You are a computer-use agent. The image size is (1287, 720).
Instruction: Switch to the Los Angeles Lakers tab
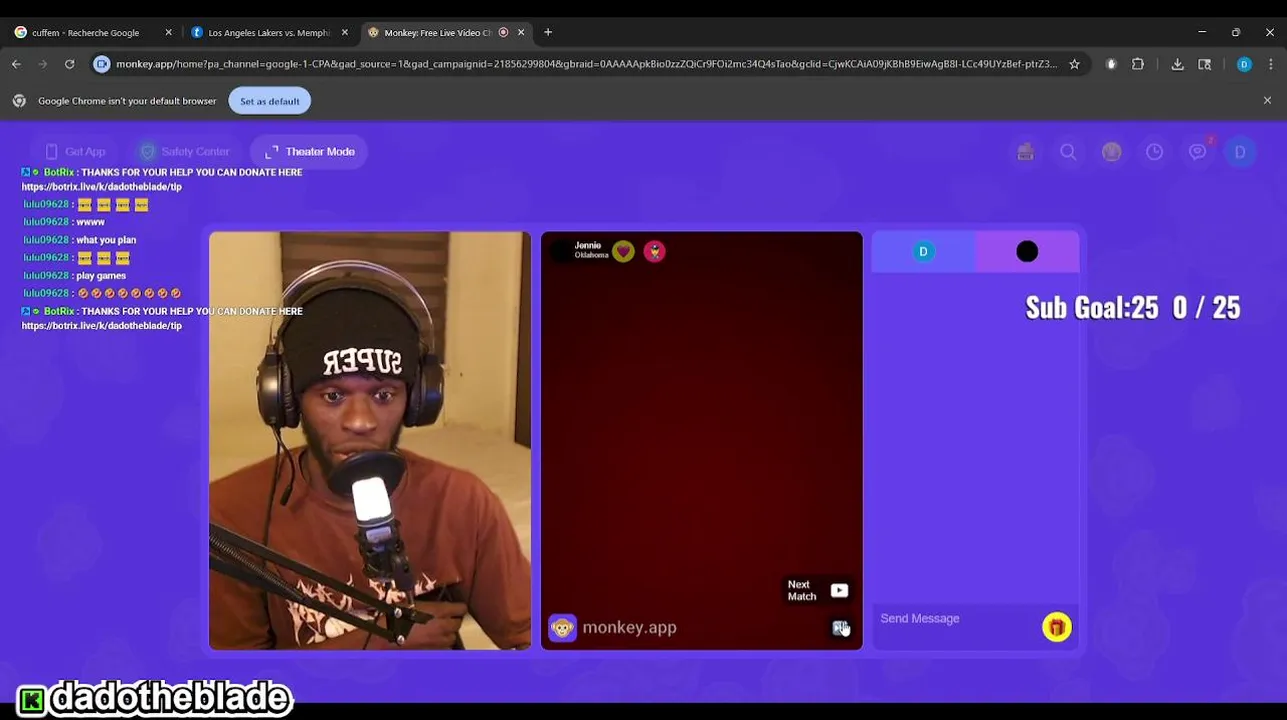pos(268,33)
